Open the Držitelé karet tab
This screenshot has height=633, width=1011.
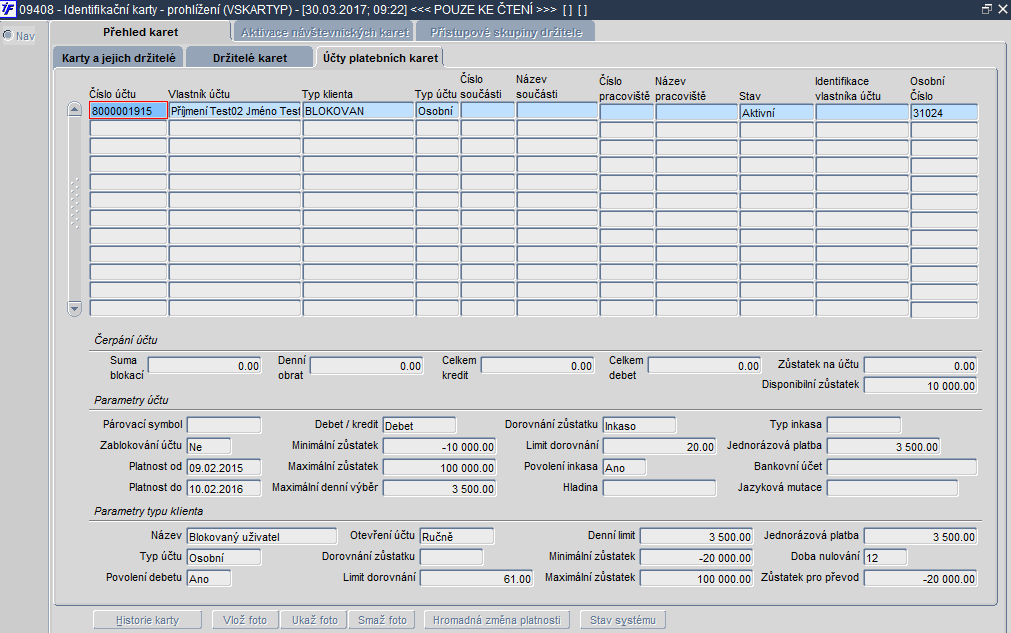click(x=250, y=57)
